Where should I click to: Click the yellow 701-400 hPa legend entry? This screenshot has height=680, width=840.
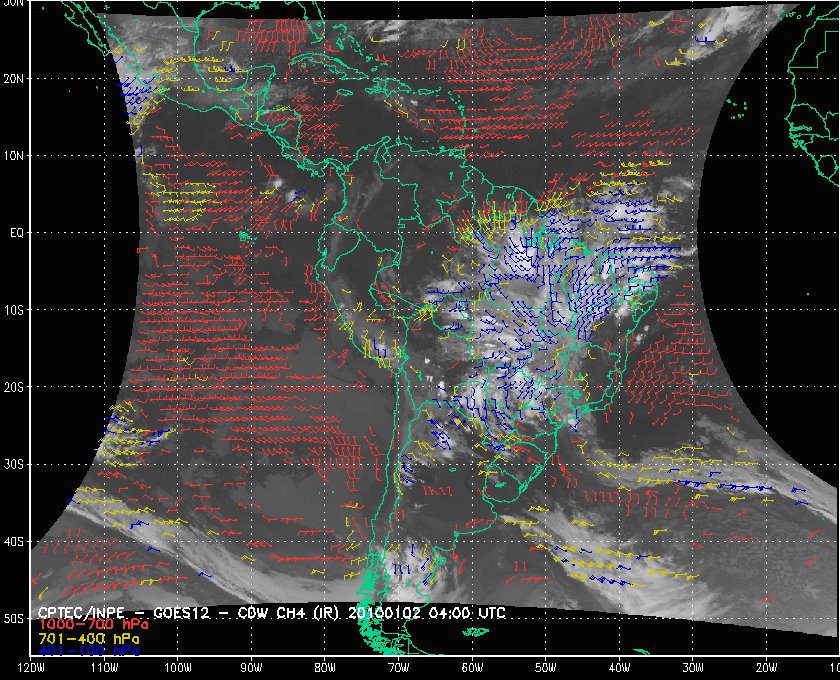[x=89, y=639]
